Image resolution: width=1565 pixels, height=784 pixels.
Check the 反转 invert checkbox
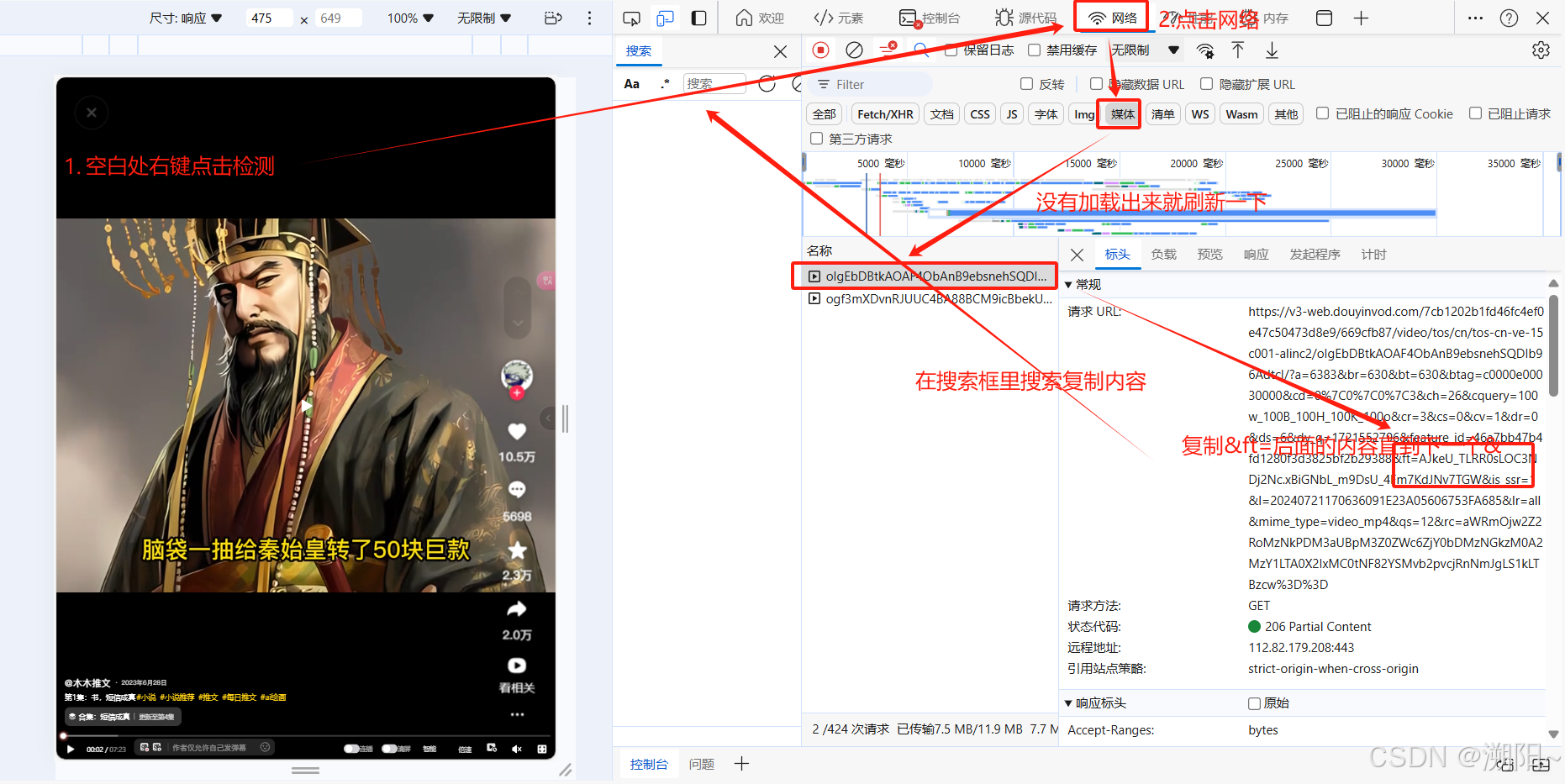(x=1026, y=83)
